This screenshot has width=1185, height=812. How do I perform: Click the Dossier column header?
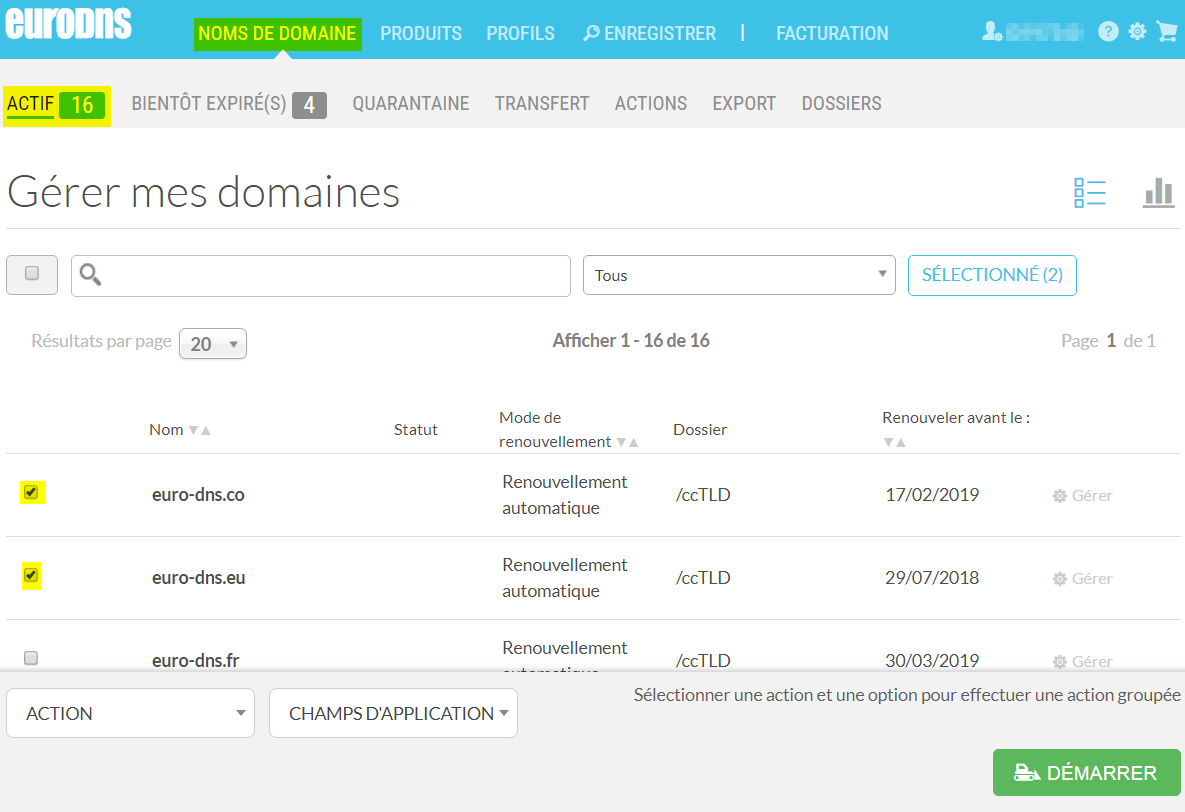tap(700, 429)
